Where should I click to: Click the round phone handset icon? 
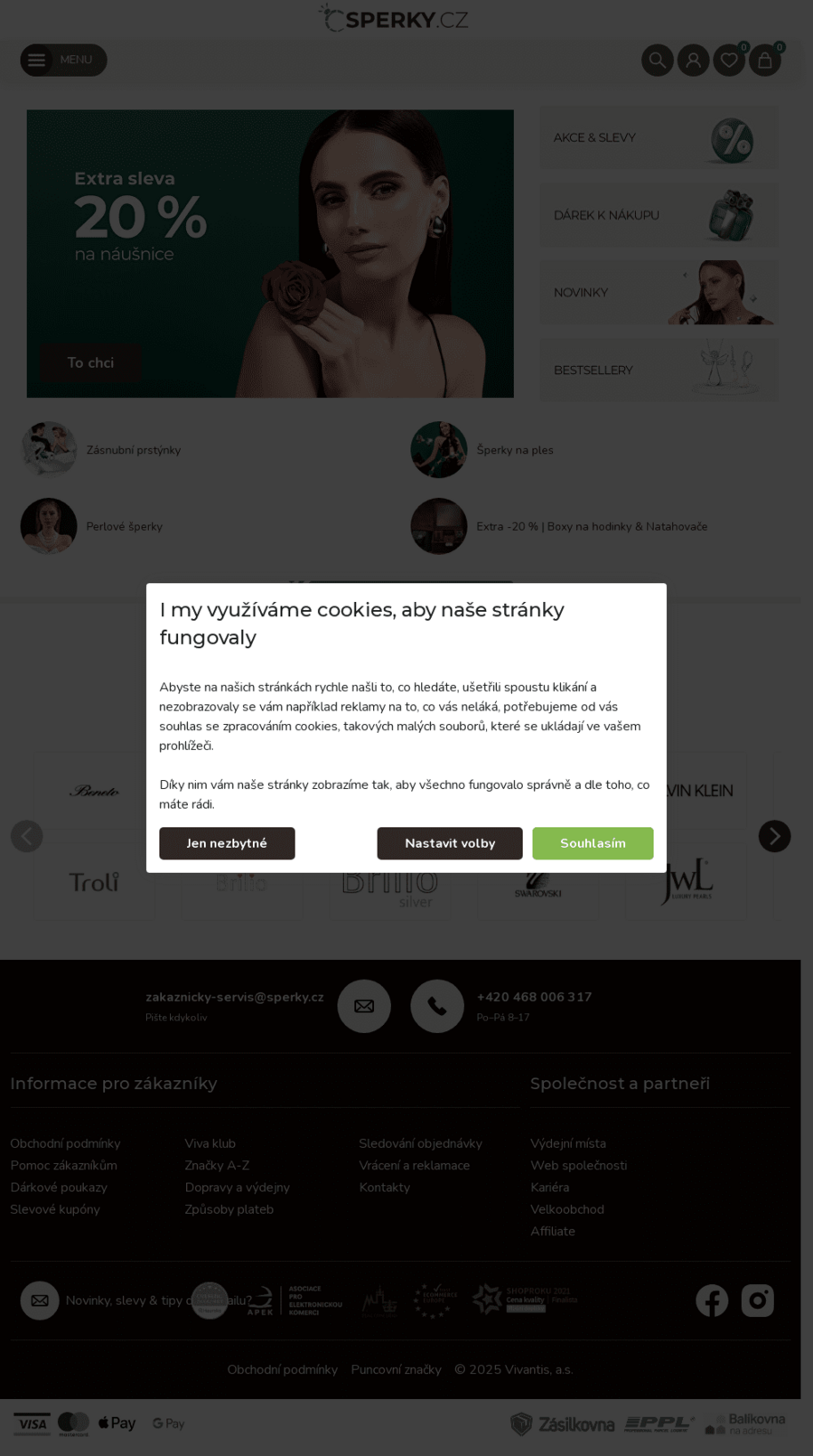pyautogui.click(x=437, y=1006)
